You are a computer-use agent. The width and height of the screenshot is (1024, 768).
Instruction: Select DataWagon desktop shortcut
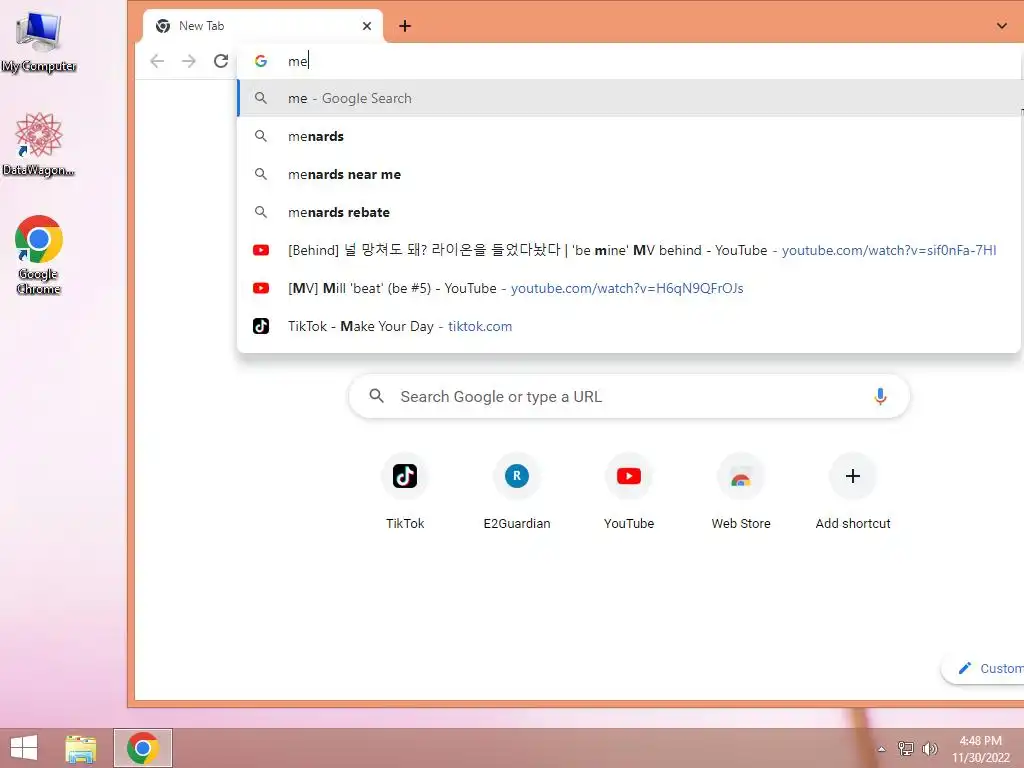point(39,144)
